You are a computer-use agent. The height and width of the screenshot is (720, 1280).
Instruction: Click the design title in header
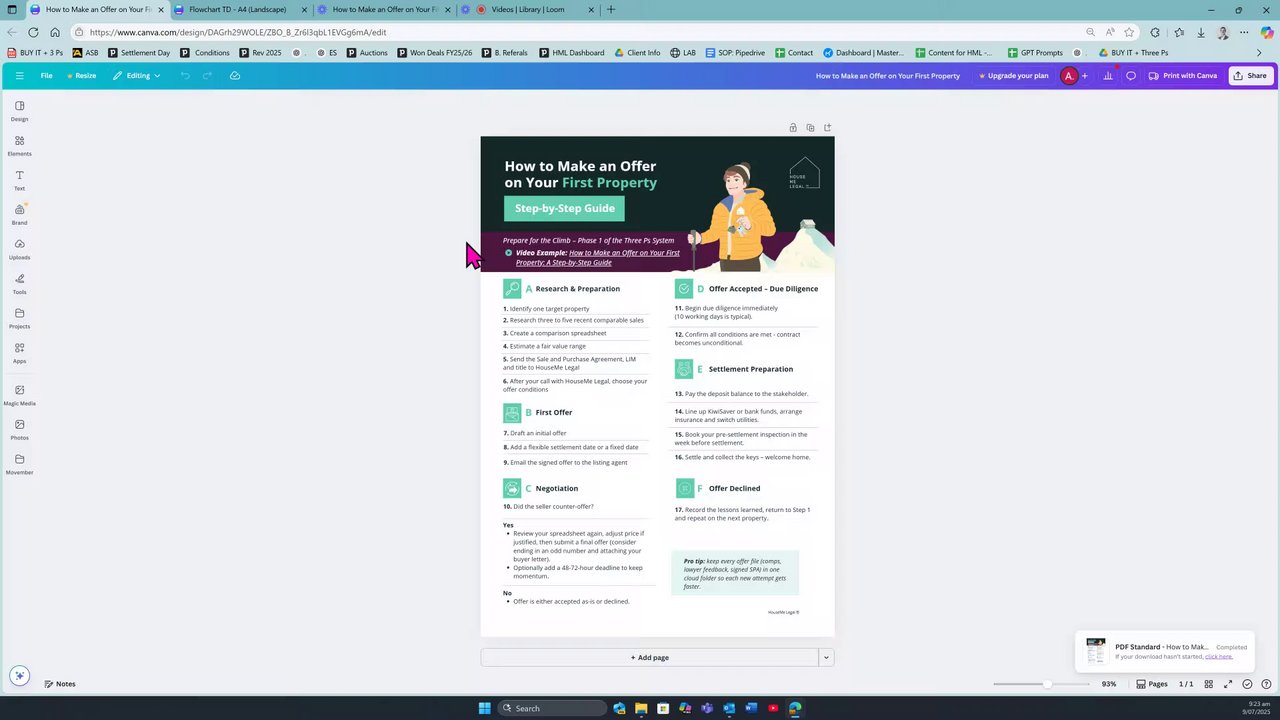pyautogui.click(x=887, y=76)
